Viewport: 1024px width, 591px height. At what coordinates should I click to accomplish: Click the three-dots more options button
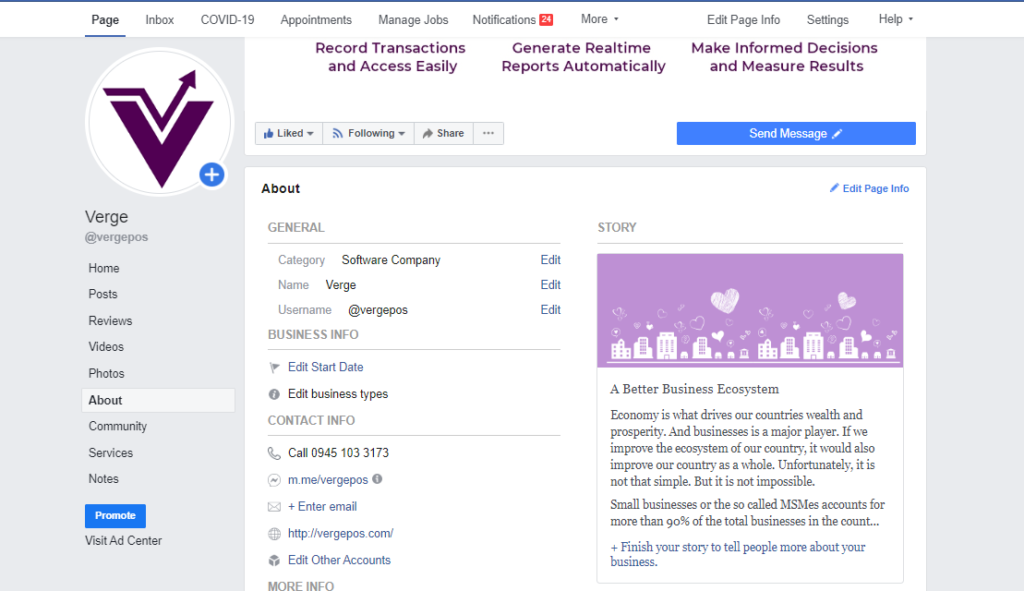tap(488, 133)
